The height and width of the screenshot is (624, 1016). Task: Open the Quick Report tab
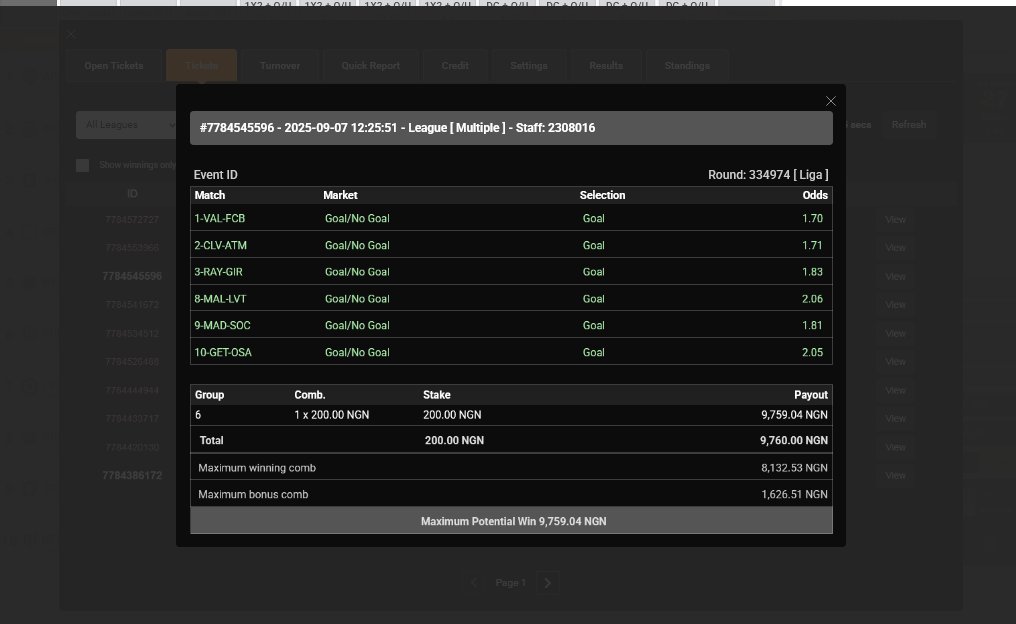click(371, 65)
